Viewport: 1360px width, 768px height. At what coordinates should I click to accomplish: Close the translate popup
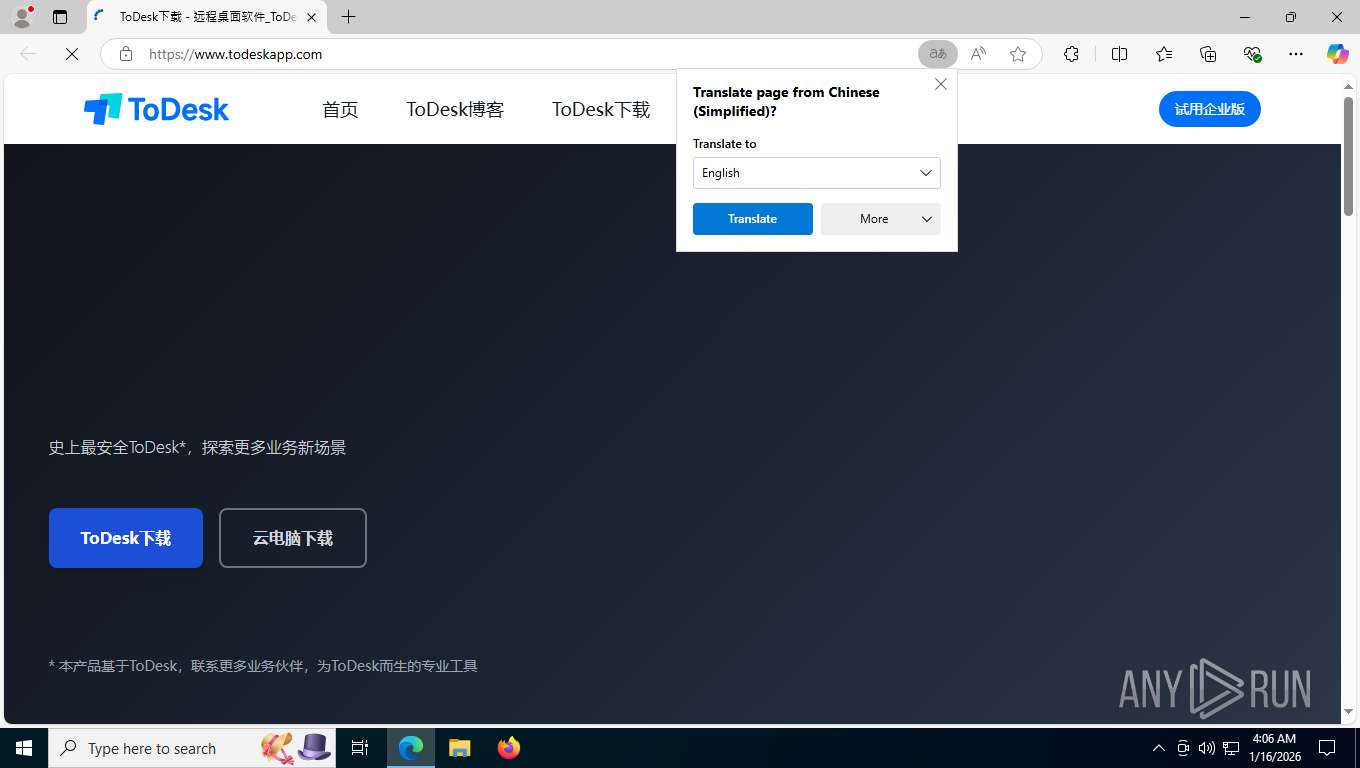941,85
